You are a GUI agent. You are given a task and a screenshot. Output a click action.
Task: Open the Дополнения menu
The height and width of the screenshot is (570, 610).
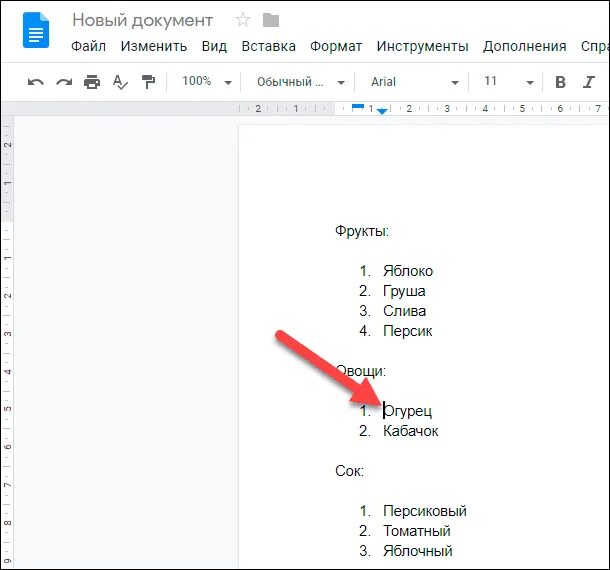[x=524, y=46]
